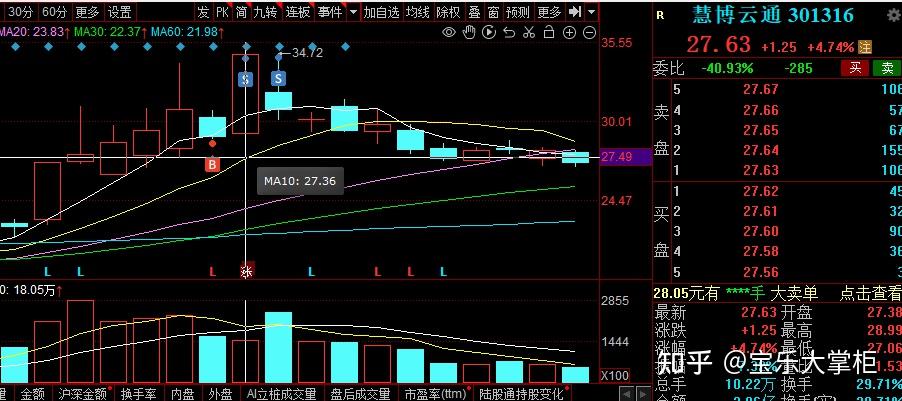Viewport: 902px width, 401px height.
Task: Toggle 除权 adjustment mode
Action: [448, 13]
